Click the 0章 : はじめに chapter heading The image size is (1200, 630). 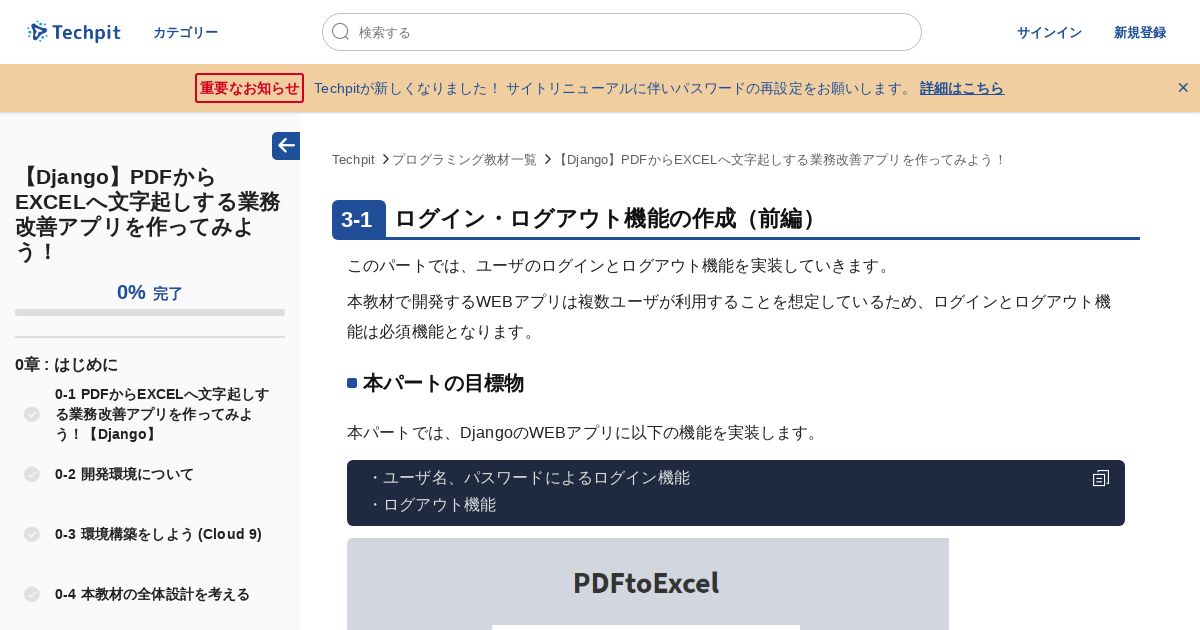pyautogui.click(x=66, y=365)
